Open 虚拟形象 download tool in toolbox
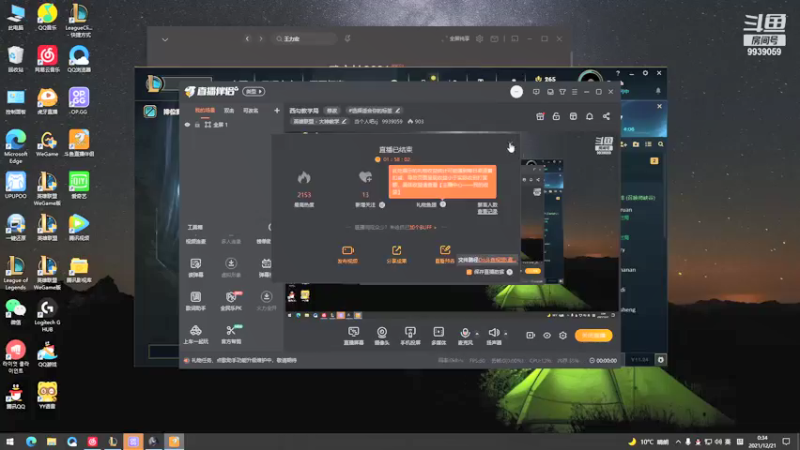Viewport: 800px width, 450px height. (231, 267)
